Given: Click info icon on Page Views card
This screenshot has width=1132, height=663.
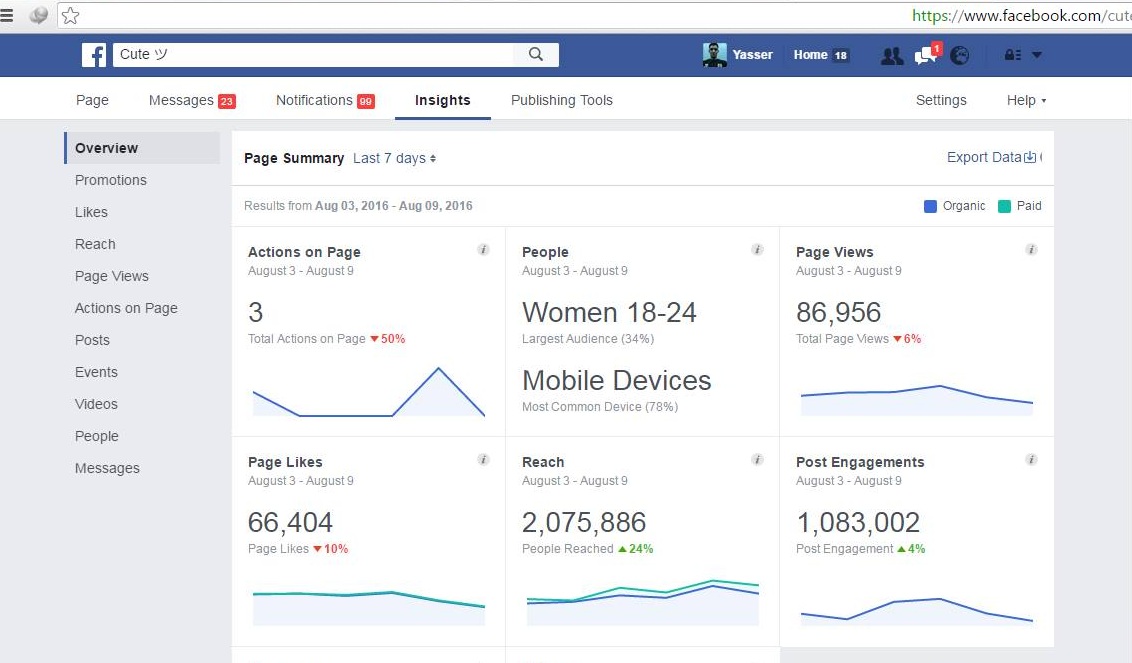Looking at the screenshot, I should [x=1032, y=250].
